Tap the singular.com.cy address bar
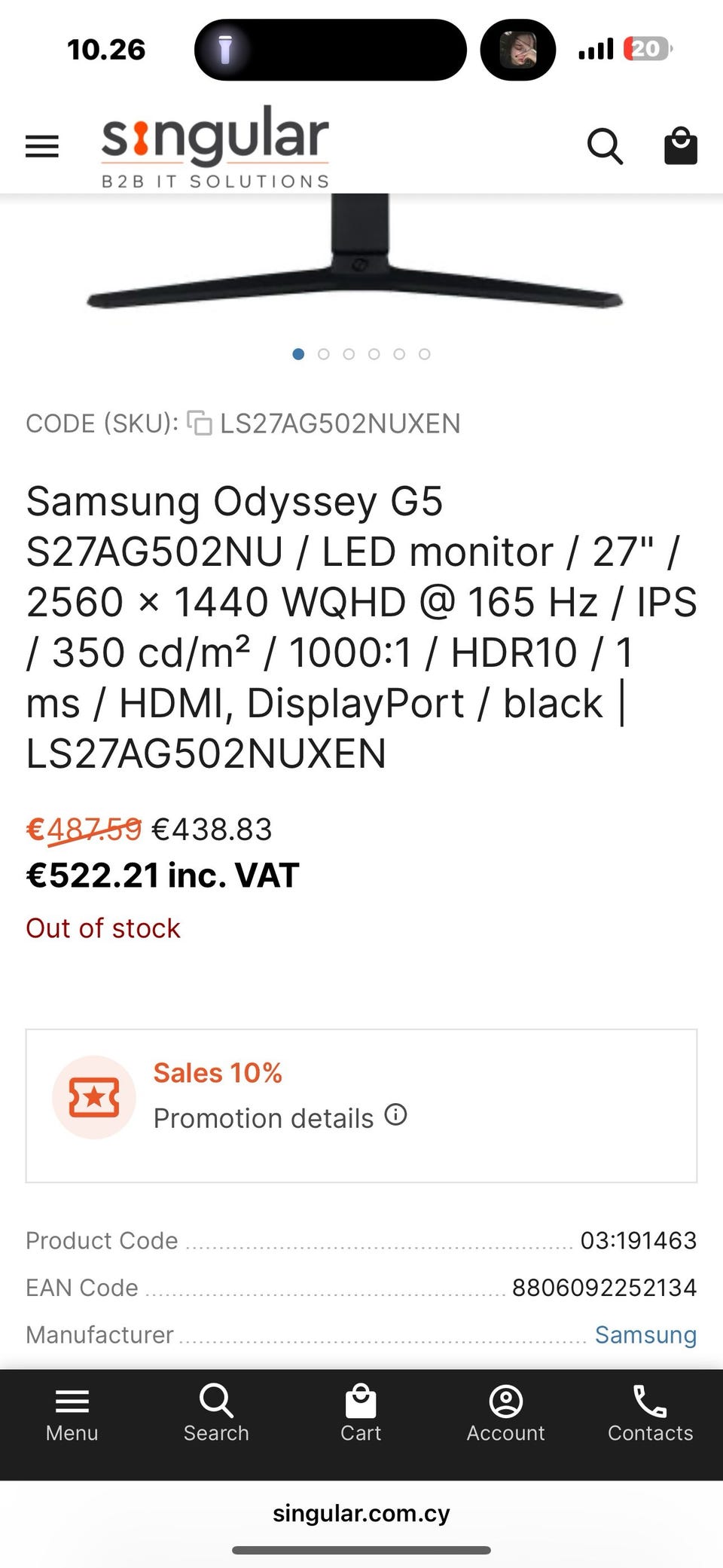 tap(361, 1513)
